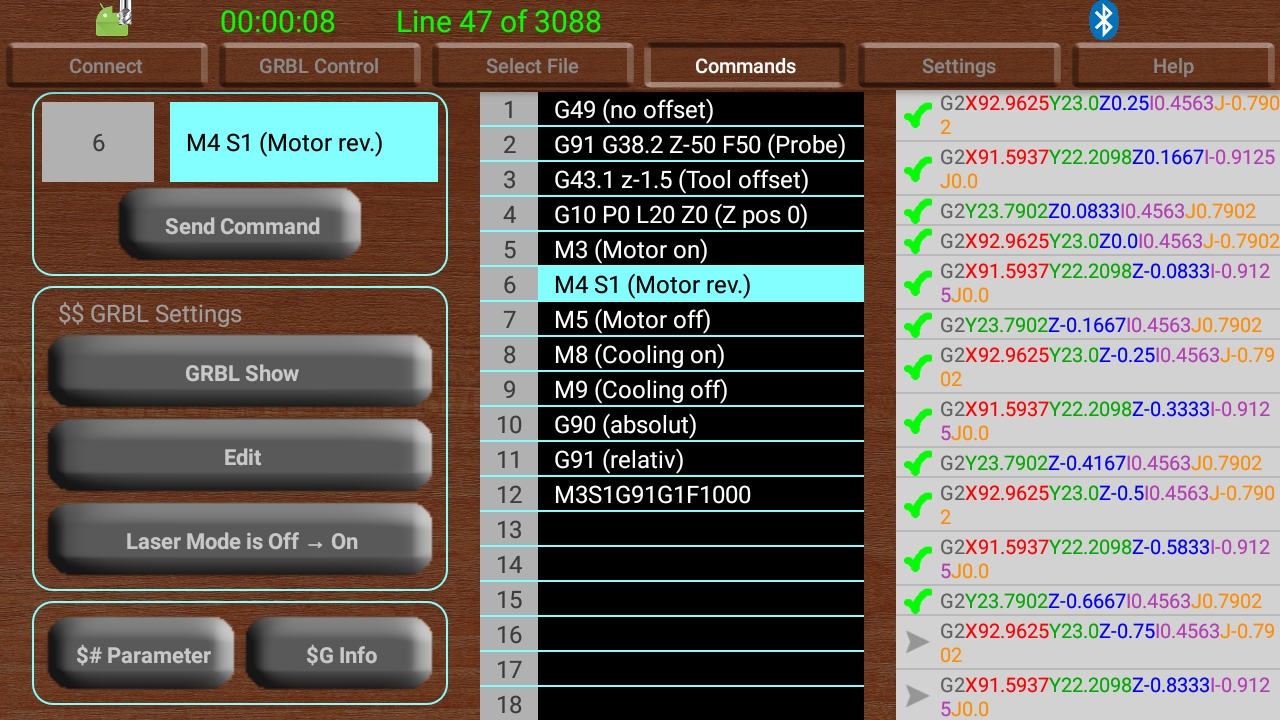The height and width of the screenshot is (720, 1280).
Task: Tap the command number box showing 6 beside the M4 S1 field
Action: coord(98,142)
